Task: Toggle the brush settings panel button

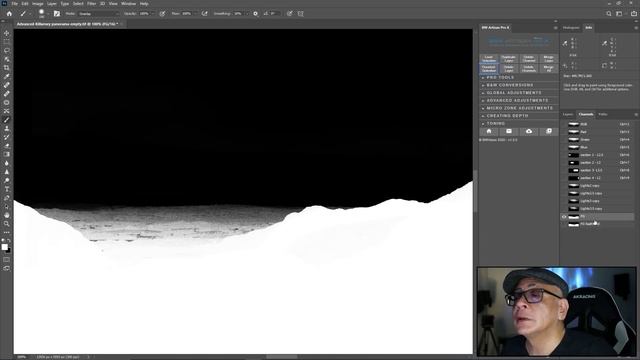Action: (57, 13)
